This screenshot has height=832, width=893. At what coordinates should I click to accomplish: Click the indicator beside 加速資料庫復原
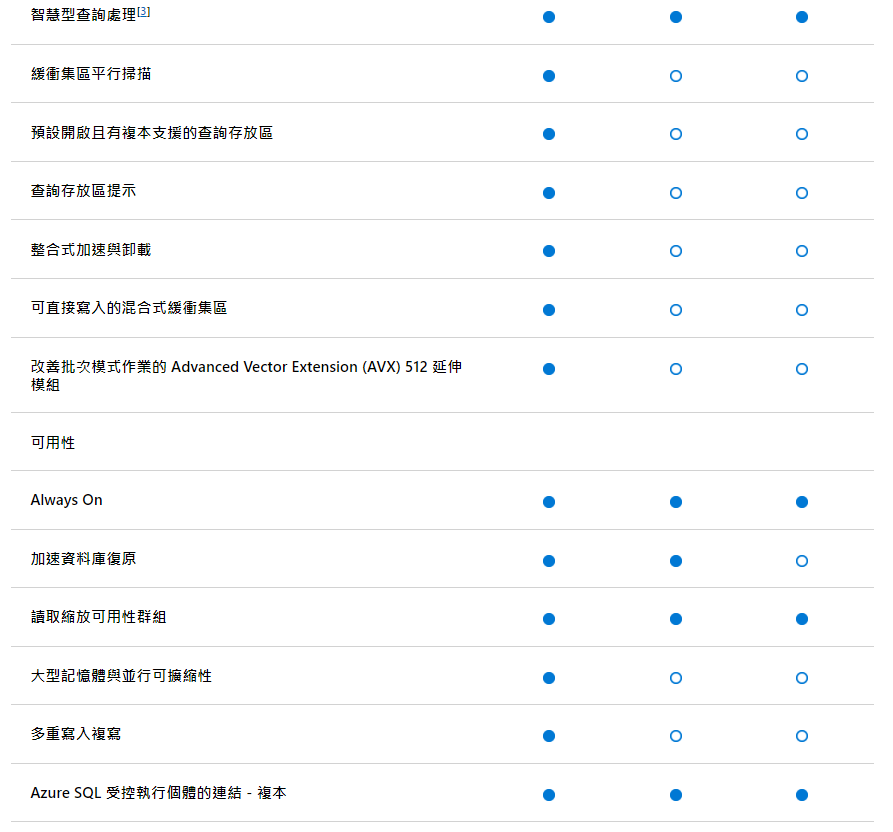coord(549,560)
